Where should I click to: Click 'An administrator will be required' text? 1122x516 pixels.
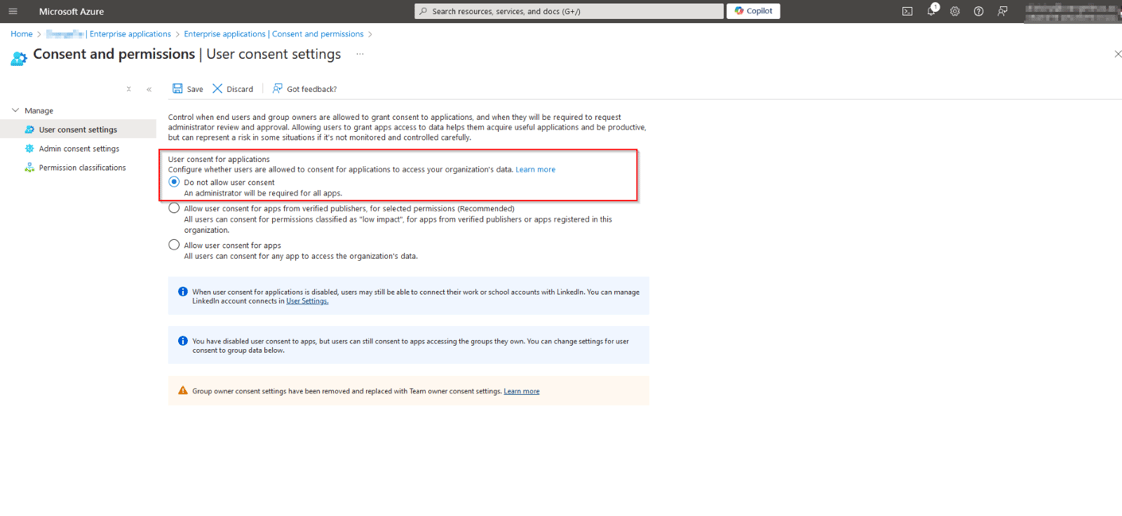[263, 193]
